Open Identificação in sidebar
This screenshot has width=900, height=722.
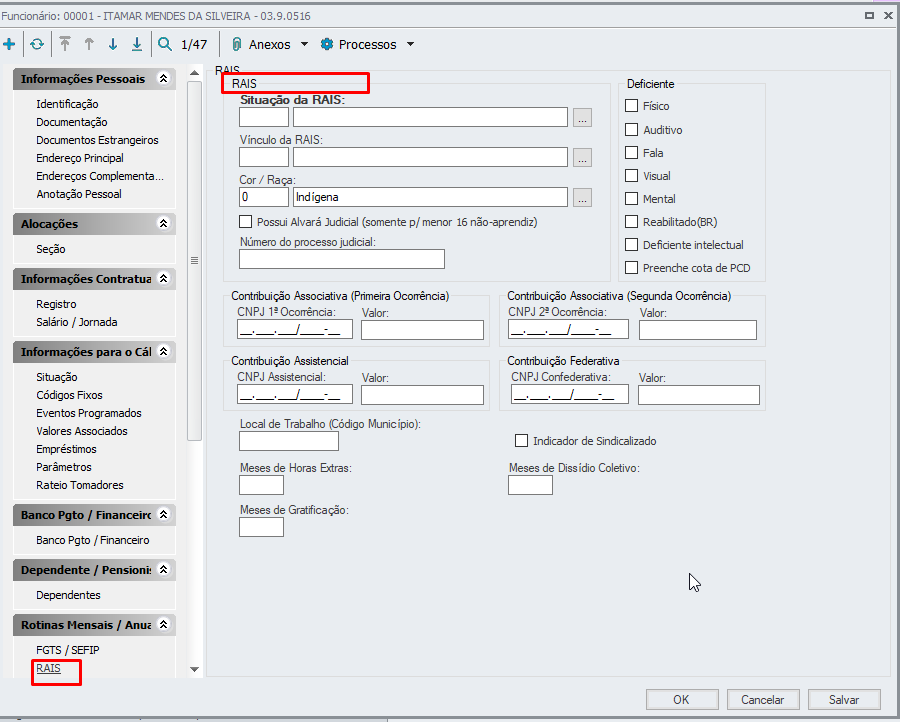tap(67, 104)
